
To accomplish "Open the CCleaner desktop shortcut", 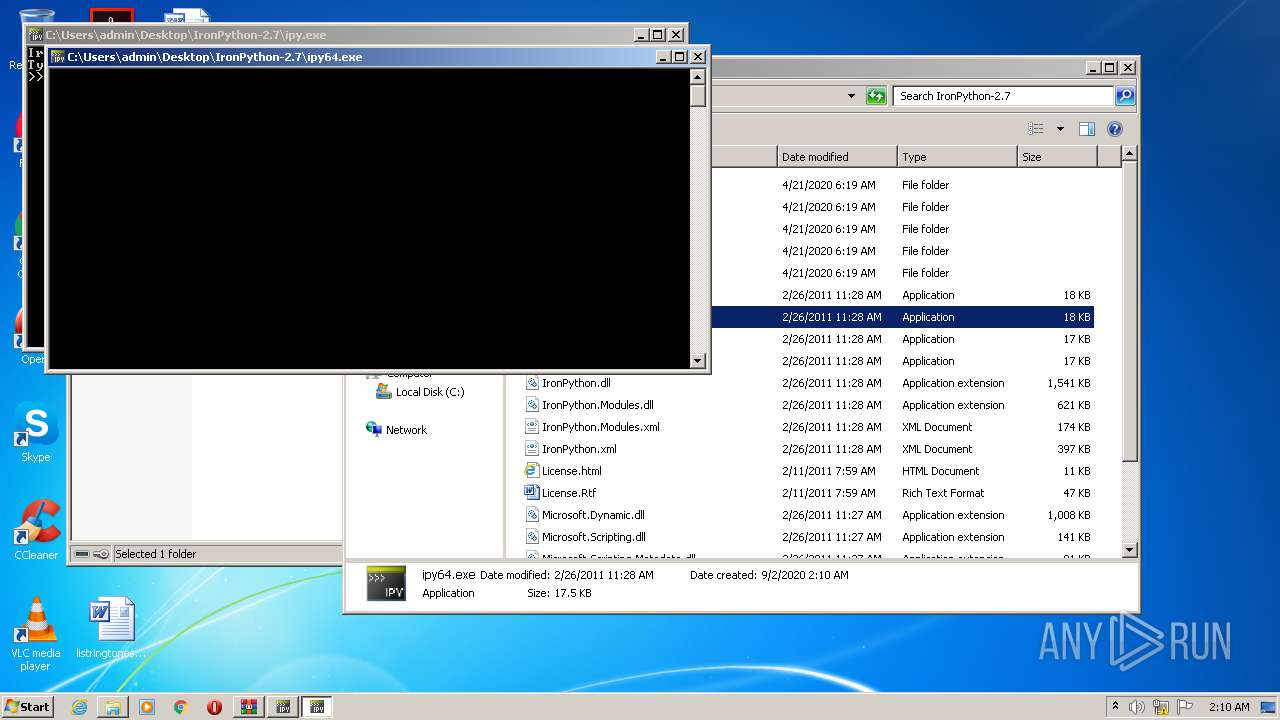I will click(x=36, y=531).
